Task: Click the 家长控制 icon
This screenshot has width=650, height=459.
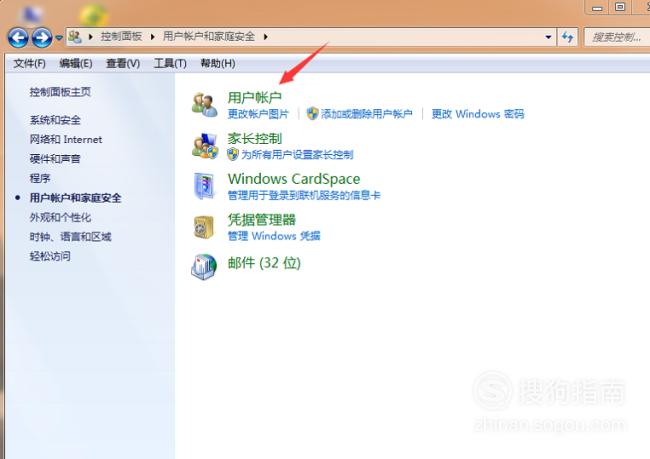Action: coord(204,146)
